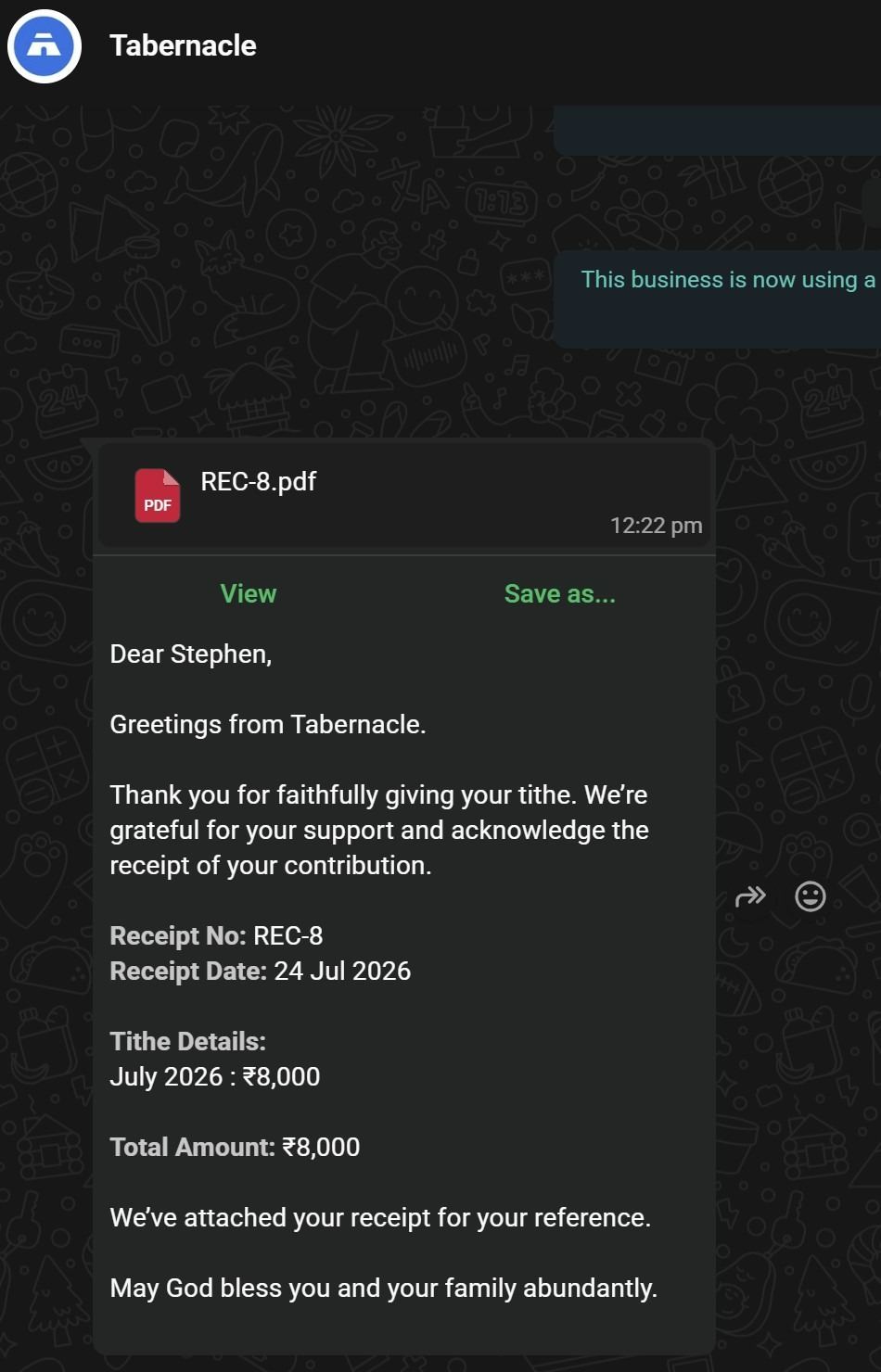Viewport: 881px width, 1372px height.
Task: Click the 'July 2026 : ₹8,000' tithe entry
Action: click(x=215, y=1077)
